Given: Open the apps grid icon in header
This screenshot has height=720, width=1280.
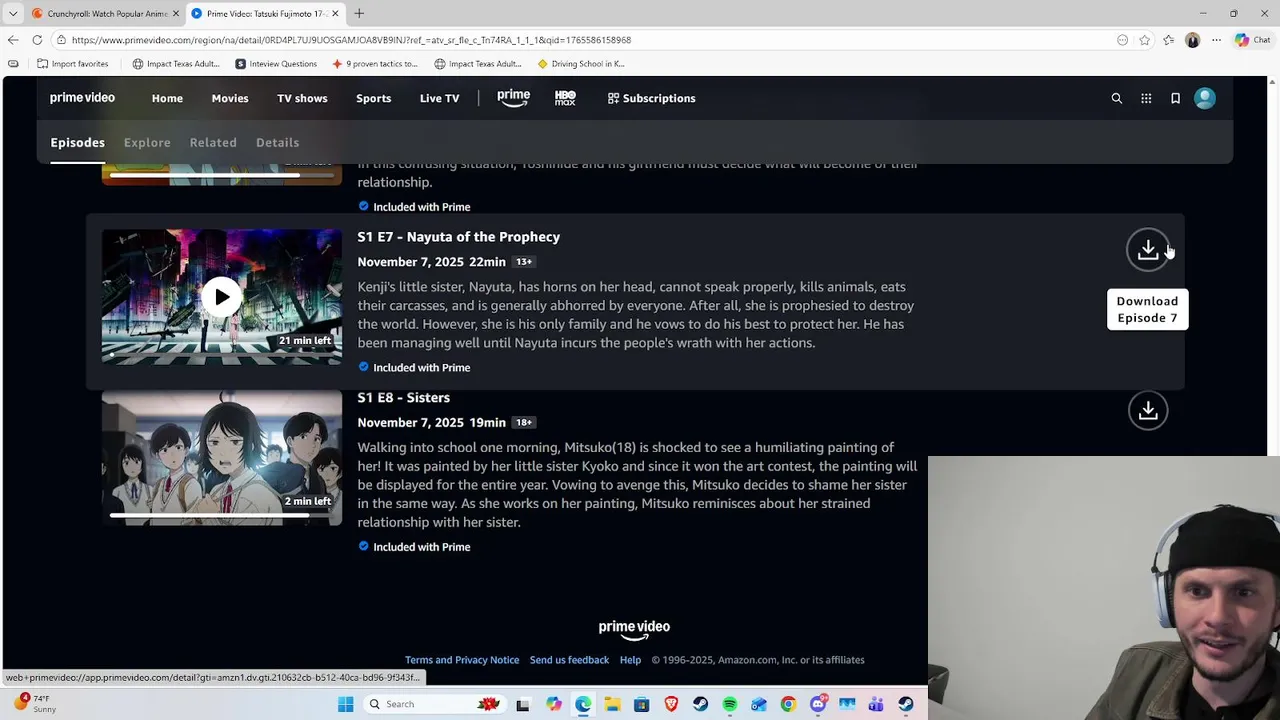Looking at the screenshot, I should click(1146, 98).
